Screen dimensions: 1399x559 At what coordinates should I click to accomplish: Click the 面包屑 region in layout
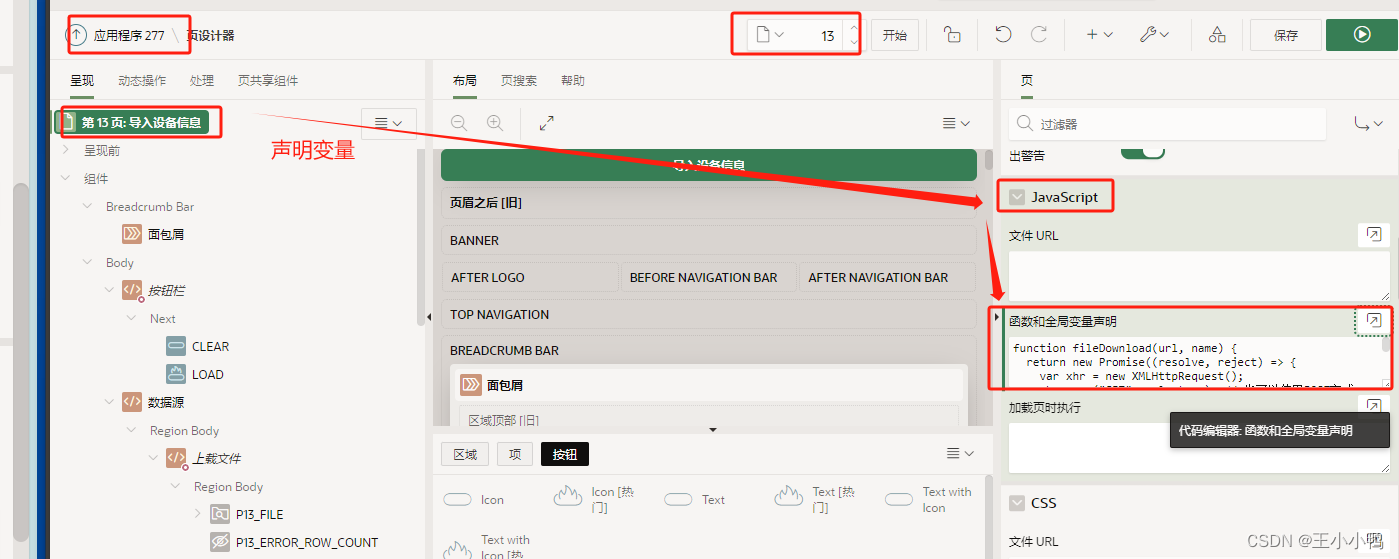coord(710,385)
